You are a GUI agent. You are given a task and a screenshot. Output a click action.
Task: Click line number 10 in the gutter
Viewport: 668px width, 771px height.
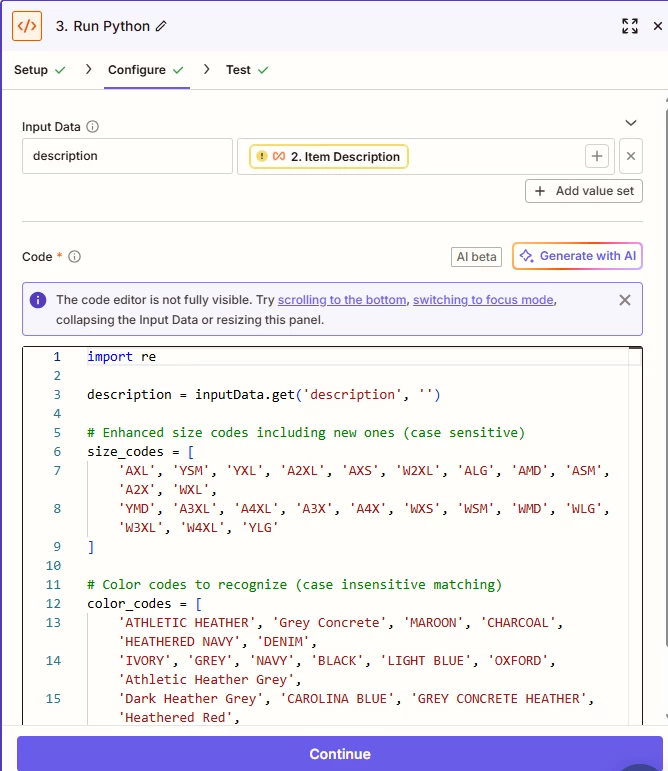(53, 565)
